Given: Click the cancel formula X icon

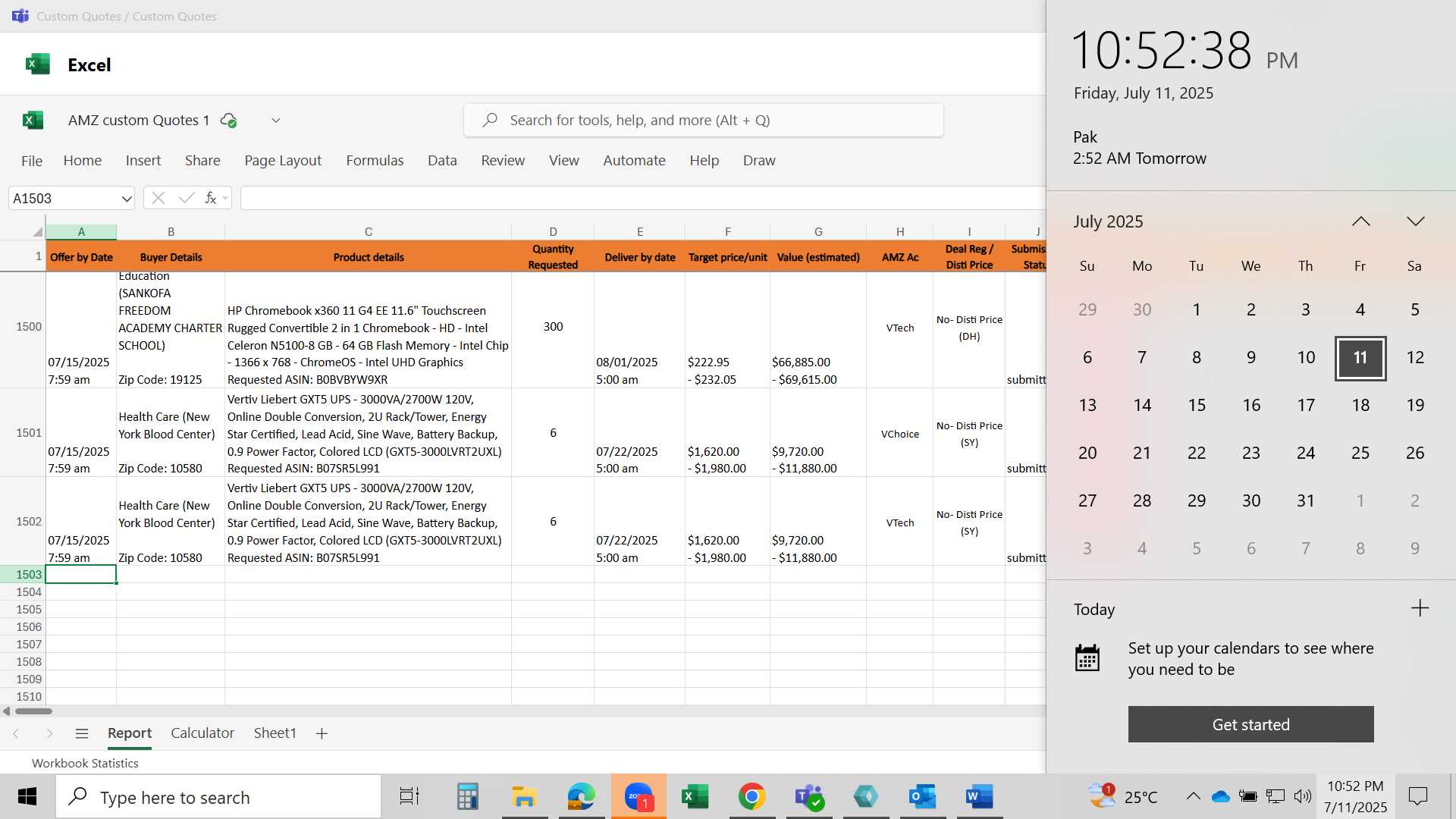Looking at the screenshot, I should [x=158, y=198].
